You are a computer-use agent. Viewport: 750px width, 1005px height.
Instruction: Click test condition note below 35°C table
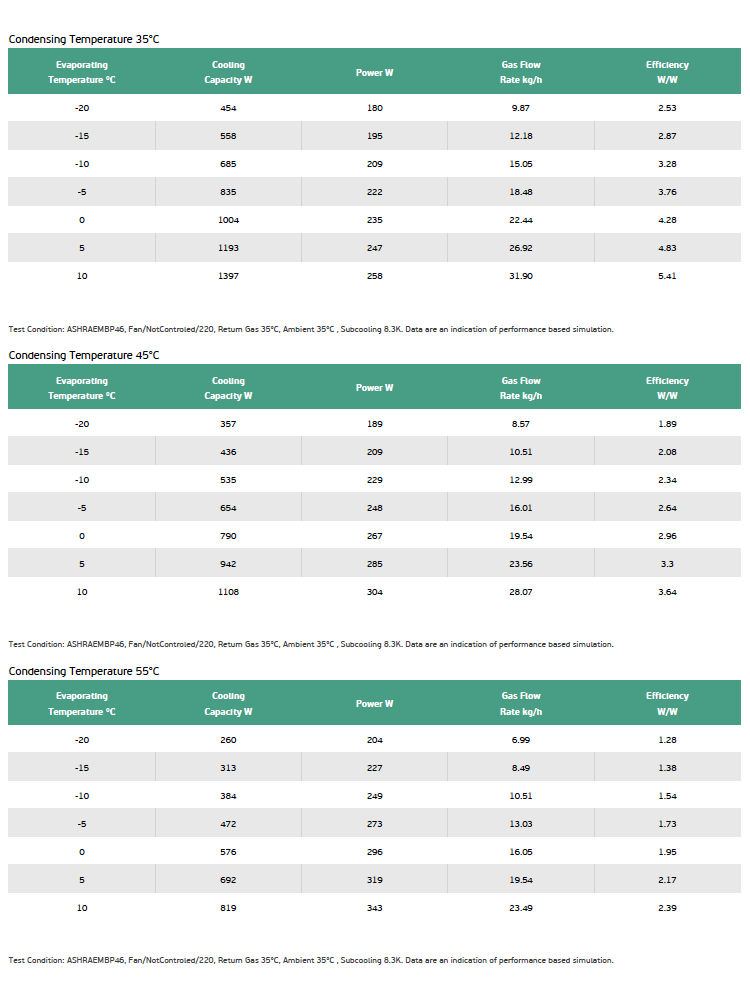click(x=311, y=329)
